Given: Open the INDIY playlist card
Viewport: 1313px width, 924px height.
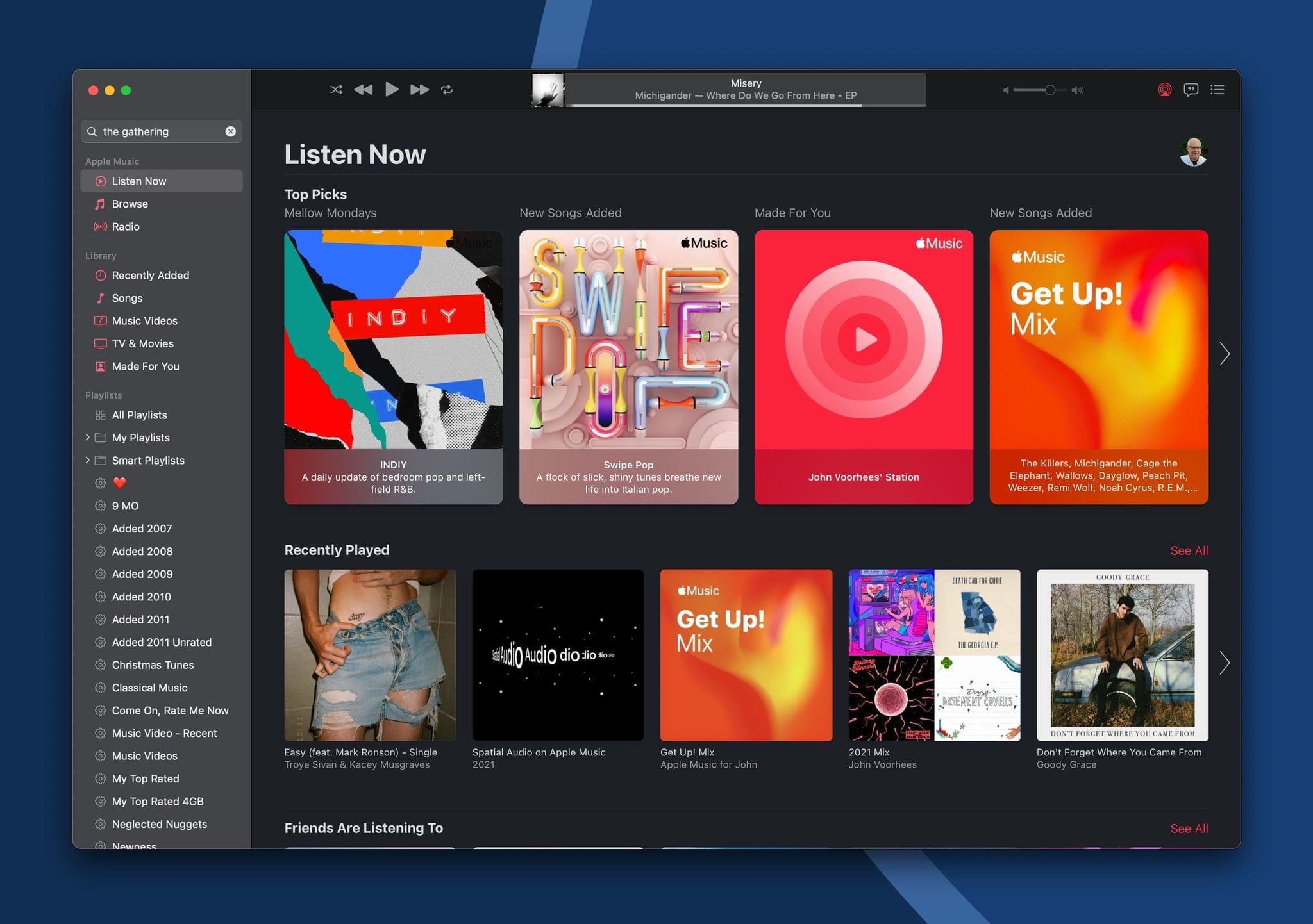Looking at the screenshot, I should coord(394,367).
